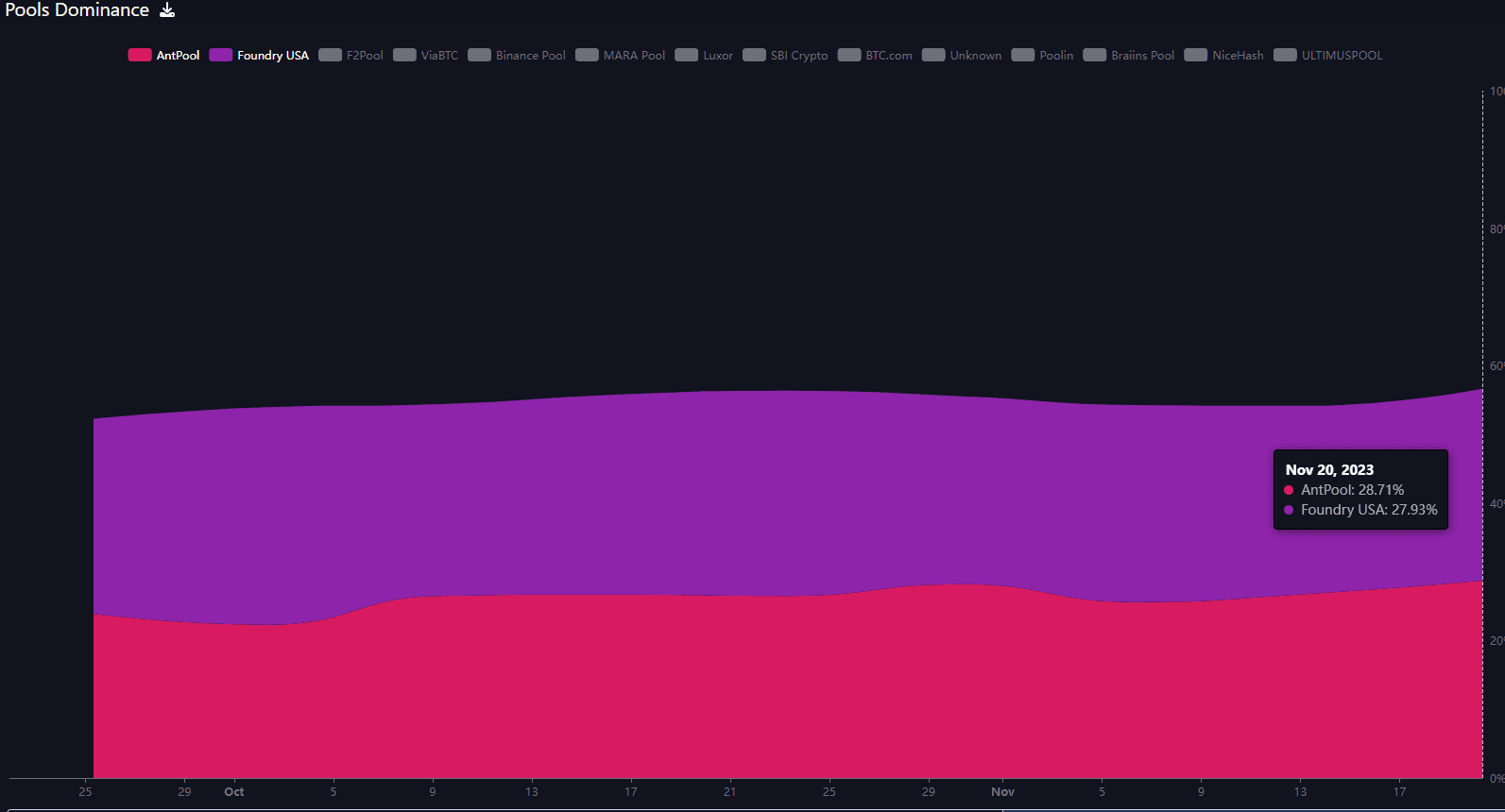Click the 'Oct' label on the date axis
1505x812 pixels.
coord(234,792)
